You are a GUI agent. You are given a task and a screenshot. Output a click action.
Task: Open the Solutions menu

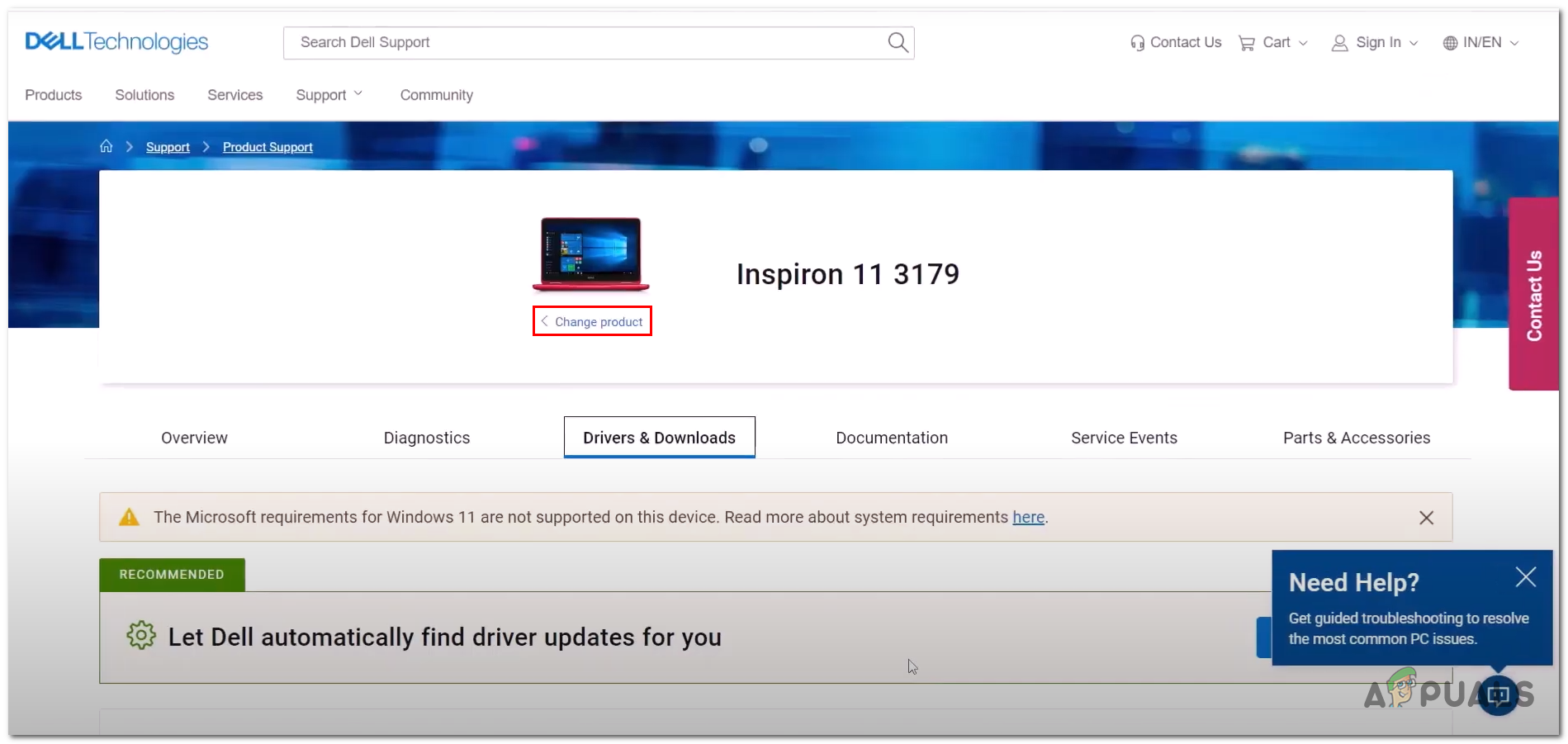pos(144,95)
